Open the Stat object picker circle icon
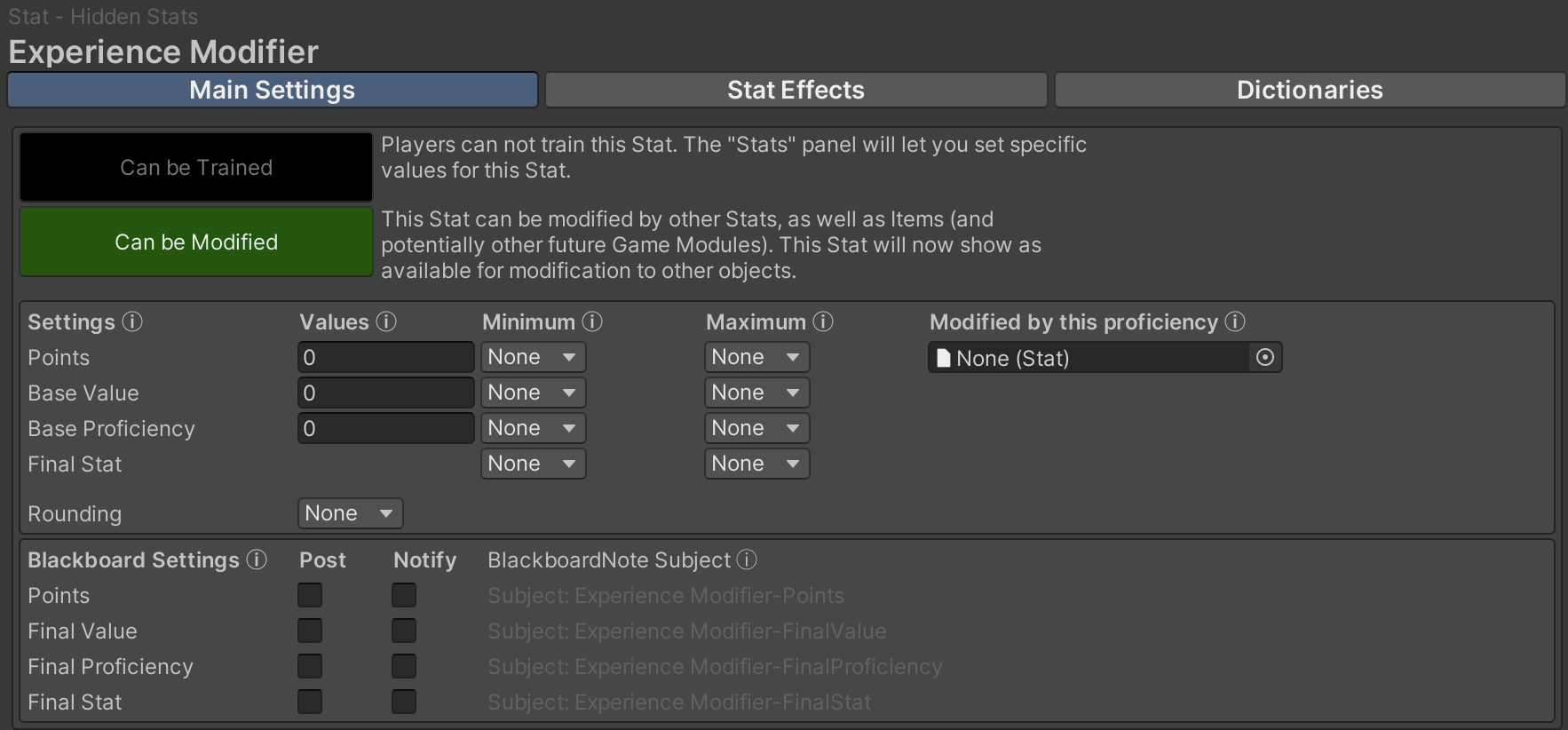The width and height of the screenshot is (1568, 730). [1265, 357]
